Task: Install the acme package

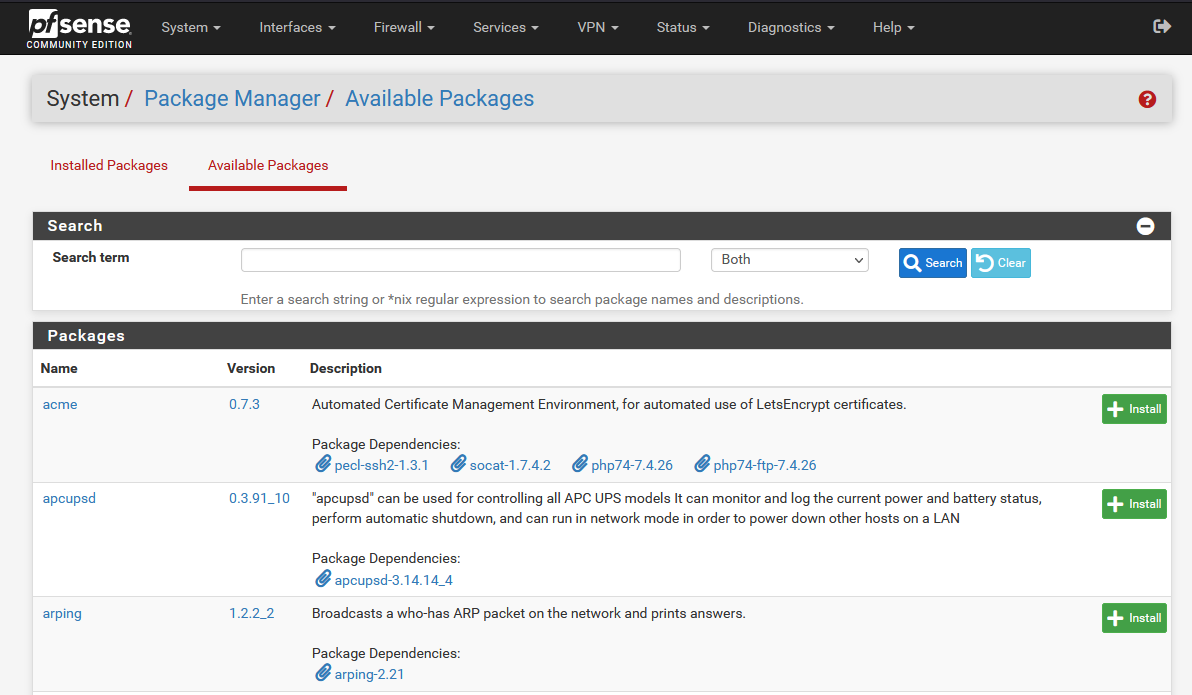Action: pyautogui.click(x=1133, y=409)
